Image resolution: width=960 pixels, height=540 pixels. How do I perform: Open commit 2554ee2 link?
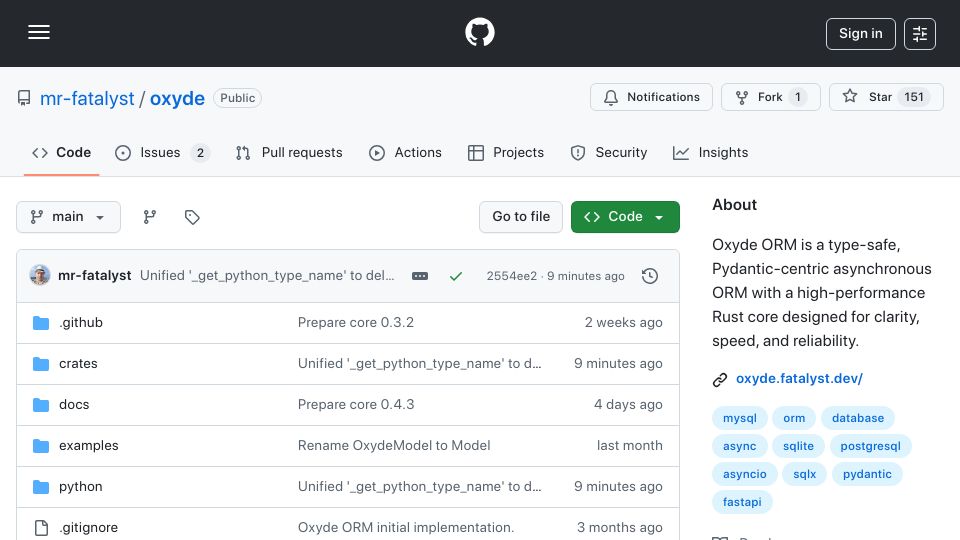click(x=511, y=276)
